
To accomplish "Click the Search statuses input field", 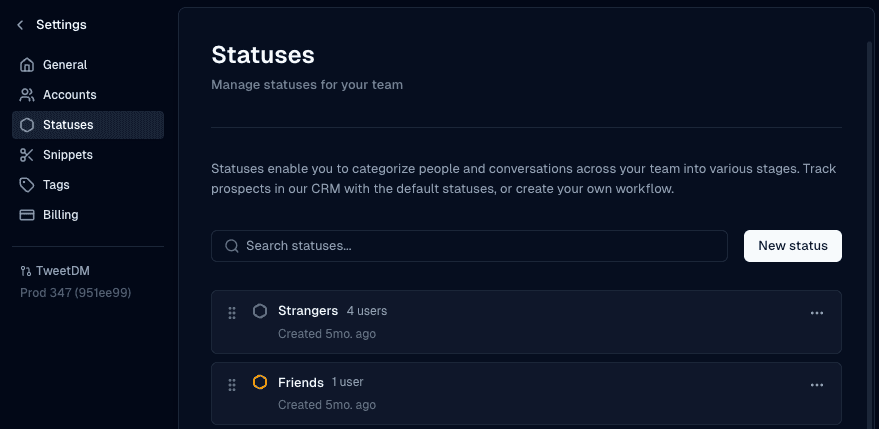I will (x=480, y=246).
